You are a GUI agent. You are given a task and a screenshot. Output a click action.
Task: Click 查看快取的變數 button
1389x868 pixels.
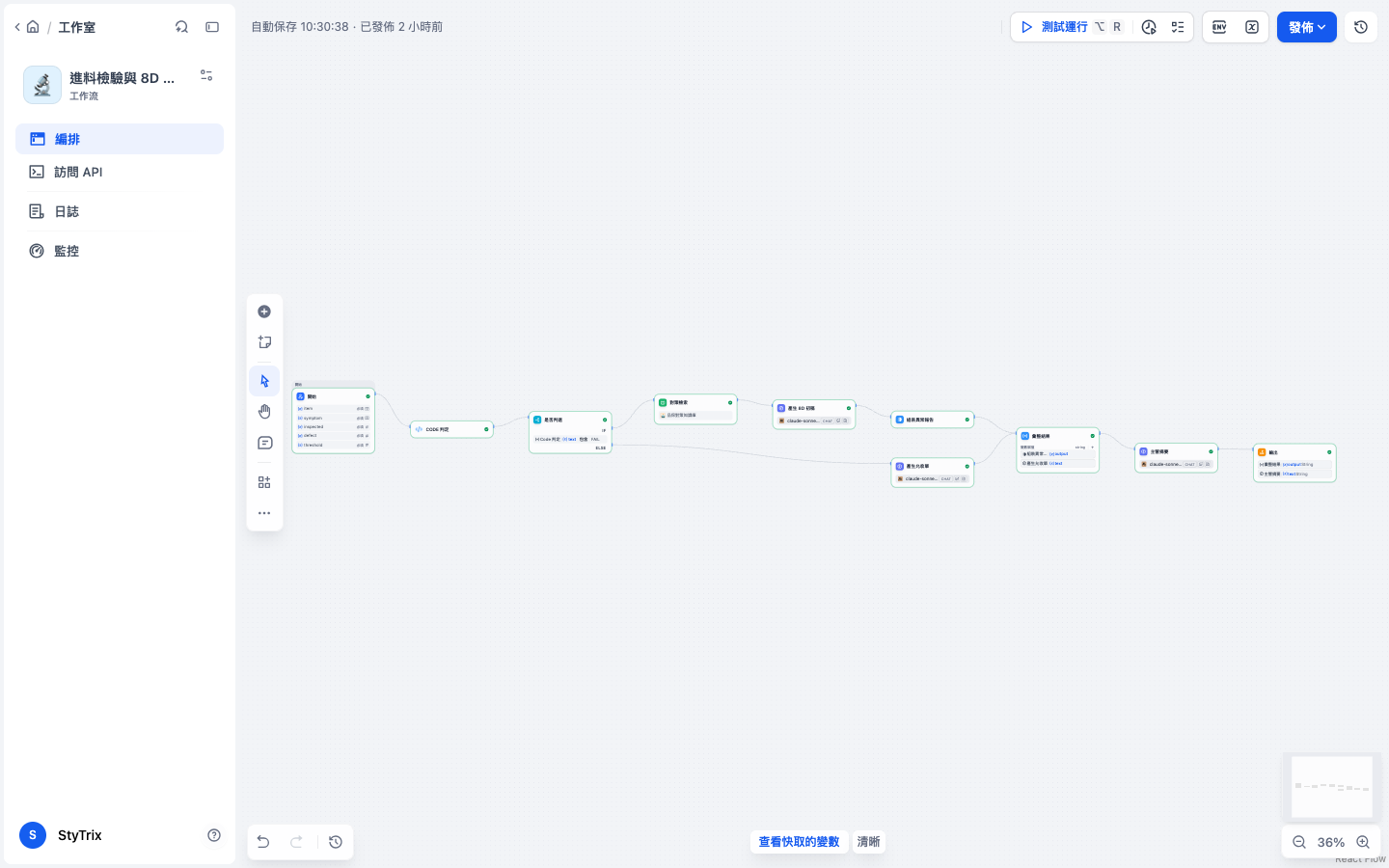point(800,842)
